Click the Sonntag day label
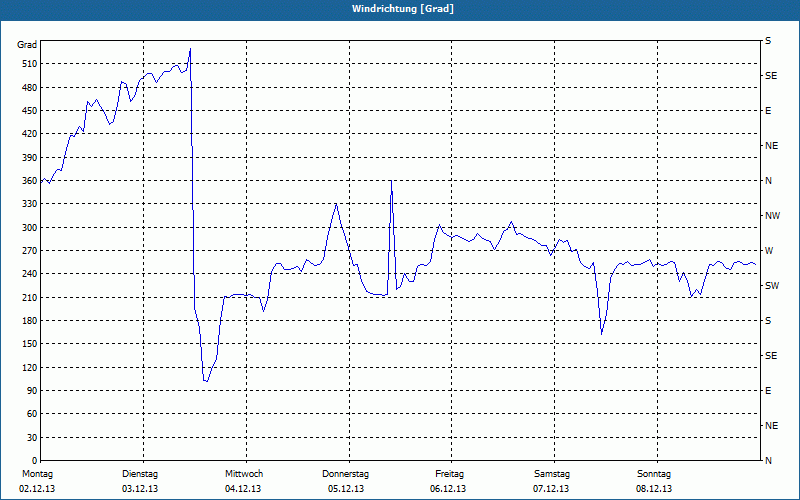The image size is (800, 500). click(654, 474)
